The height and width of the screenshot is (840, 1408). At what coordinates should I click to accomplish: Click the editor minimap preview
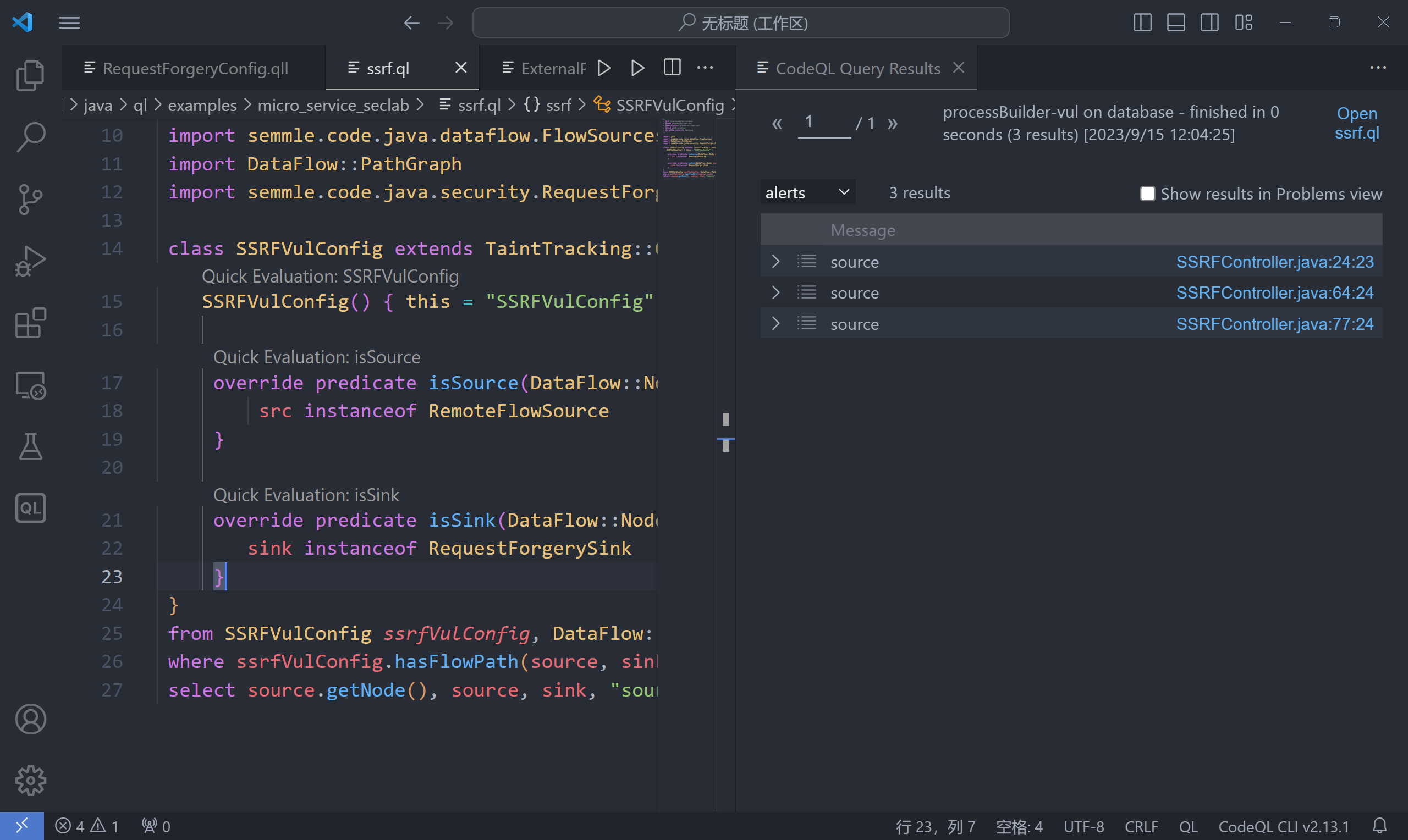(689, 148)
